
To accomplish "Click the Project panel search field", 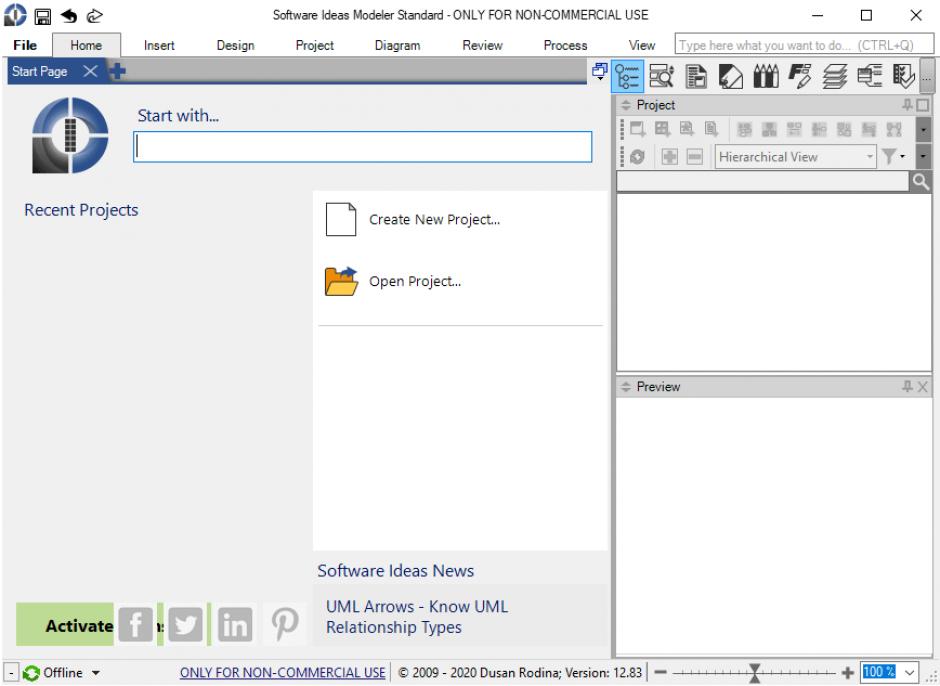I will tap(763, 182).
